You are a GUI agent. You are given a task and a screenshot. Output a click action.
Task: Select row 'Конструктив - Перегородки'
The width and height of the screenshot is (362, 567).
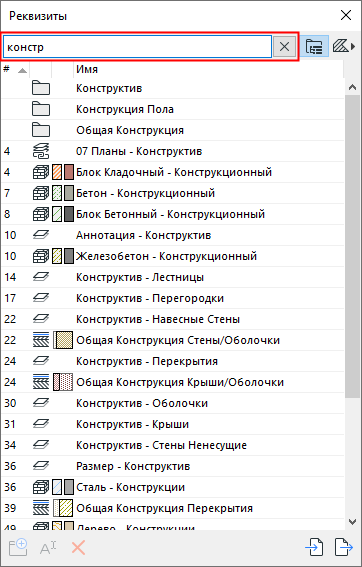click(173, 298)
